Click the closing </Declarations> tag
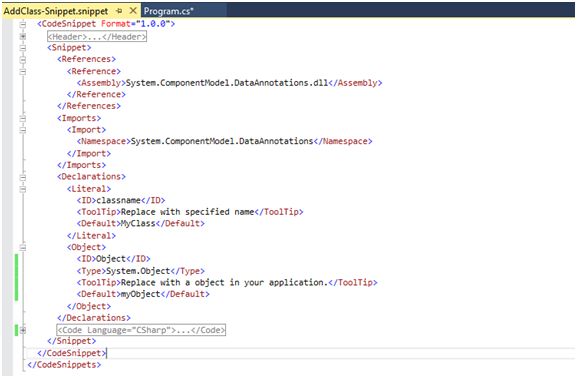Screen dimensions: 577x378 (94, 318)
